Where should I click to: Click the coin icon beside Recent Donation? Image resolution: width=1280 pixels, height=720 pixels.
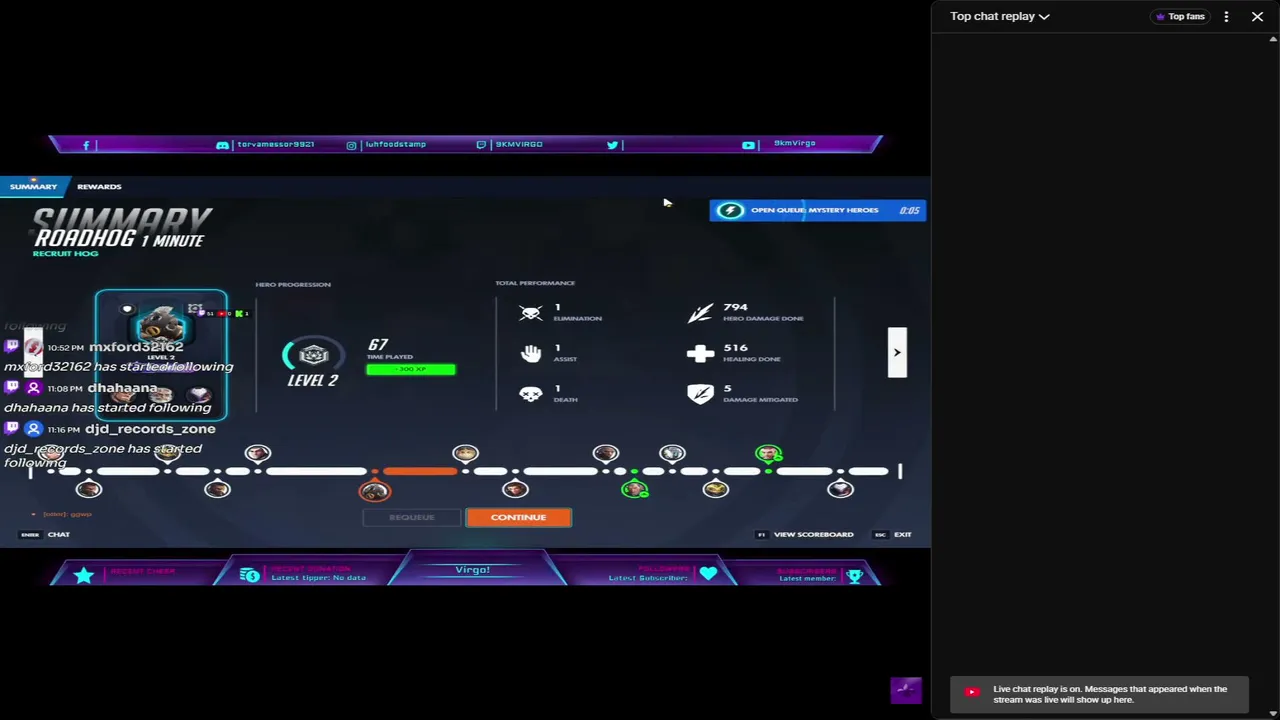tap(250, 575)
